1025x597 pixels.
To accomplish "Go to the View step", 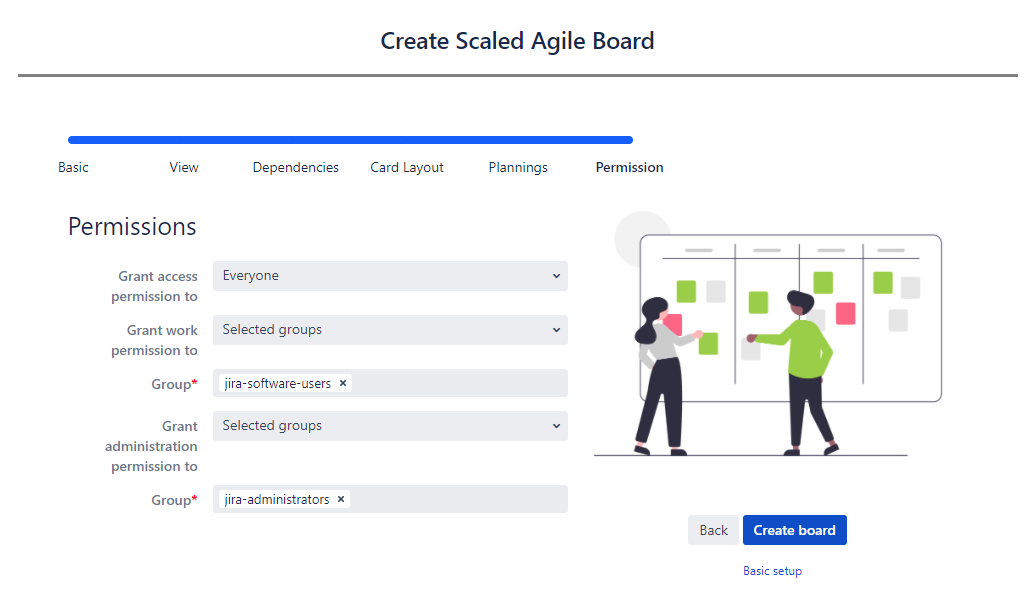I will point(184,167).
